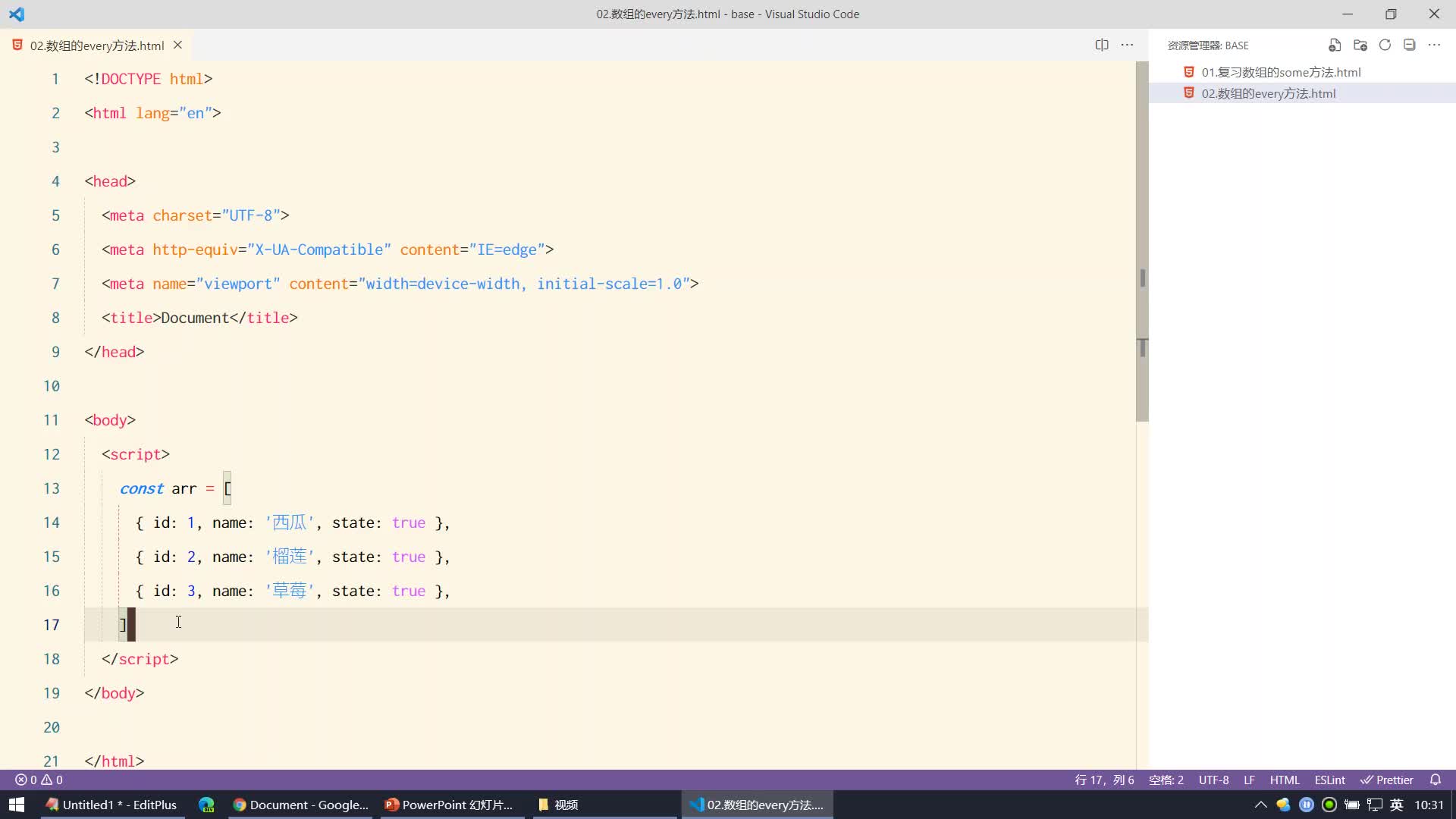Click the network display tray icon
Viewport: 1456px width, 819px height.
tap(1374, 805)
